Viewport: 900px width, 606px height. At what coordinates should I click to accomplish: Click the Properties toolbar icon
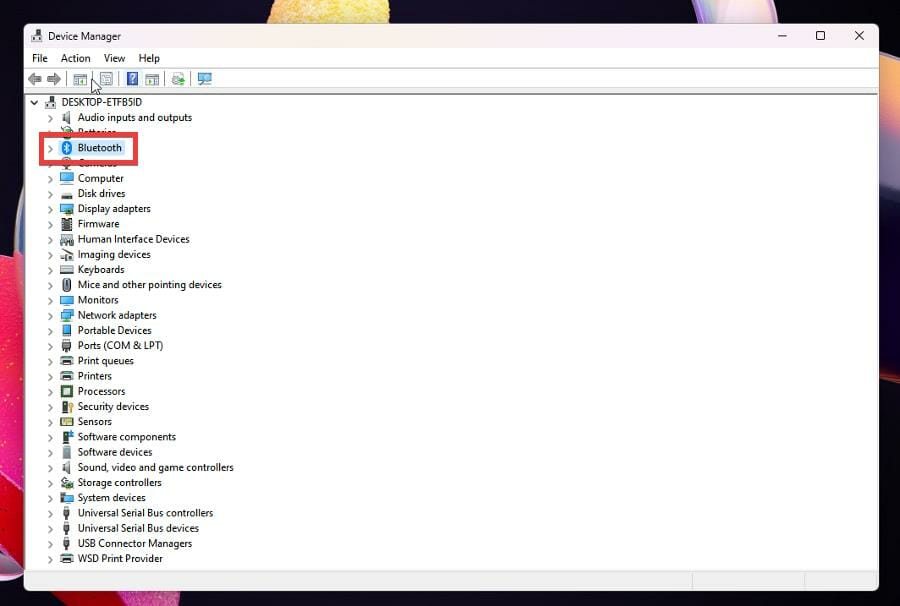(106, 79)
